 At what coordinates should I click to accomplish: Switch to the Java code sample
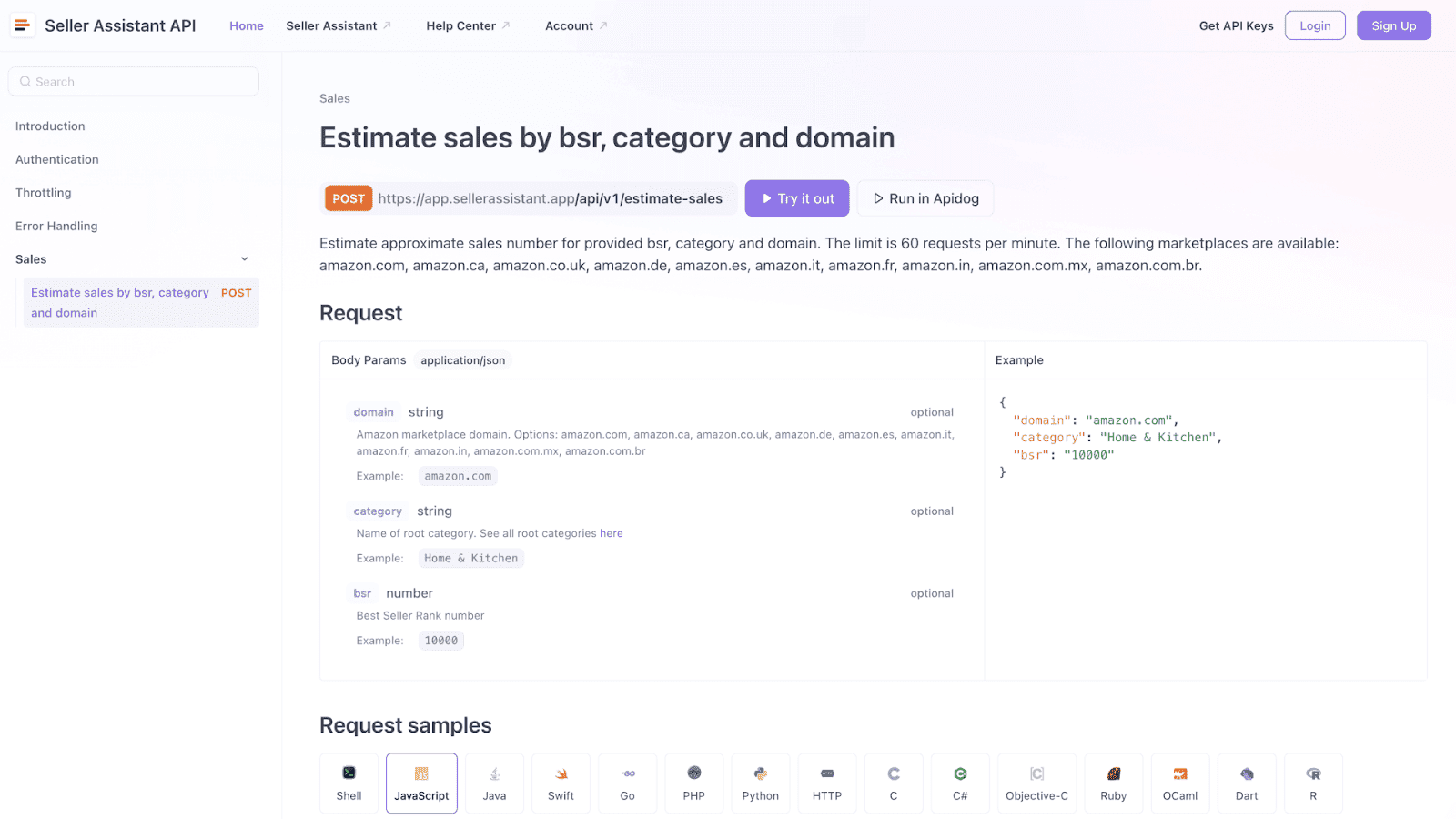click(493, 783)
